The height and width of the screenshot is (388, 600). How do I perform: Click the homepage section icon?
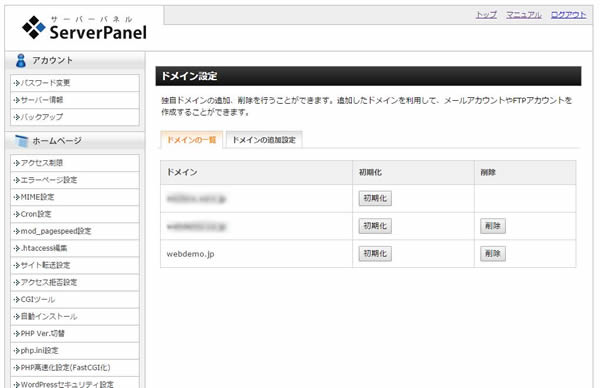coord(21,141)
